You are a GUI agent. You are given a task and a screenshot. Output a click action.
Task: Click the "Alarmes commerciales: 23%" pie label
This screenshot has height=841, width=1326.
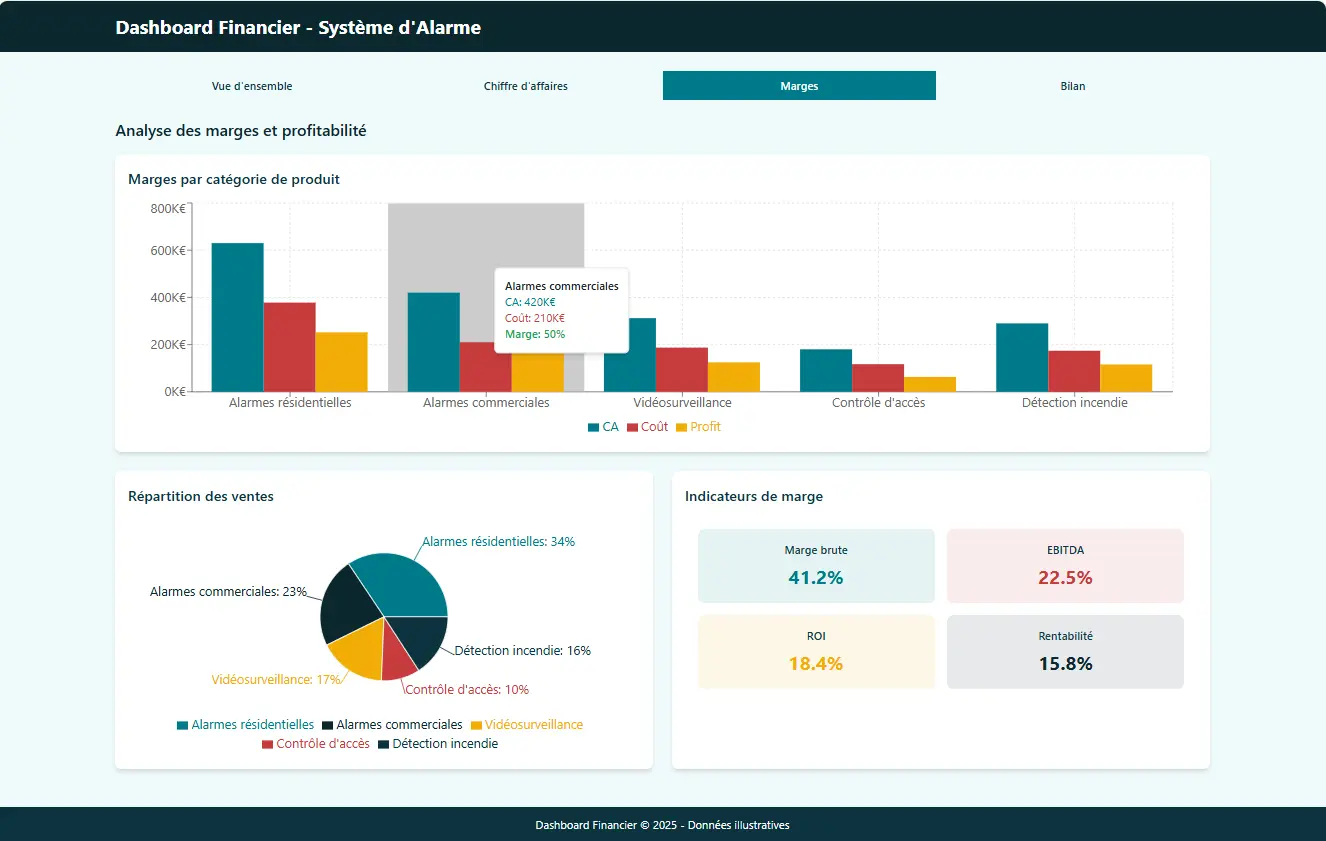point(228,592)
